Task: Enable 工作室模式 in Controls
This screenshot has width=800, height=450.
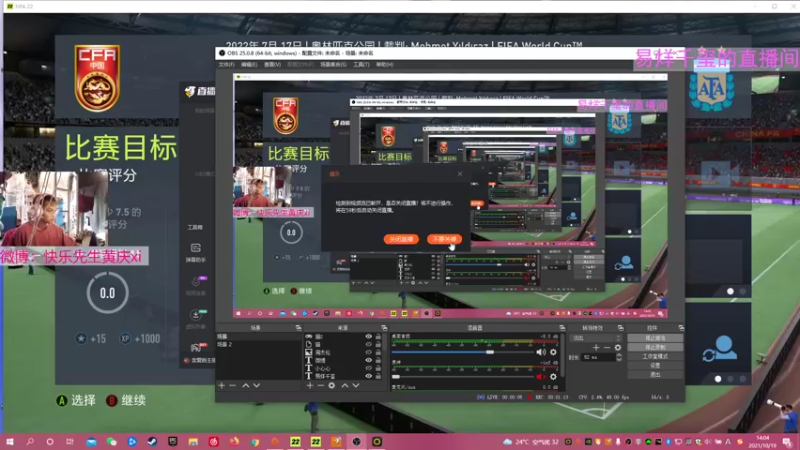Action: (x=655, y=356)
